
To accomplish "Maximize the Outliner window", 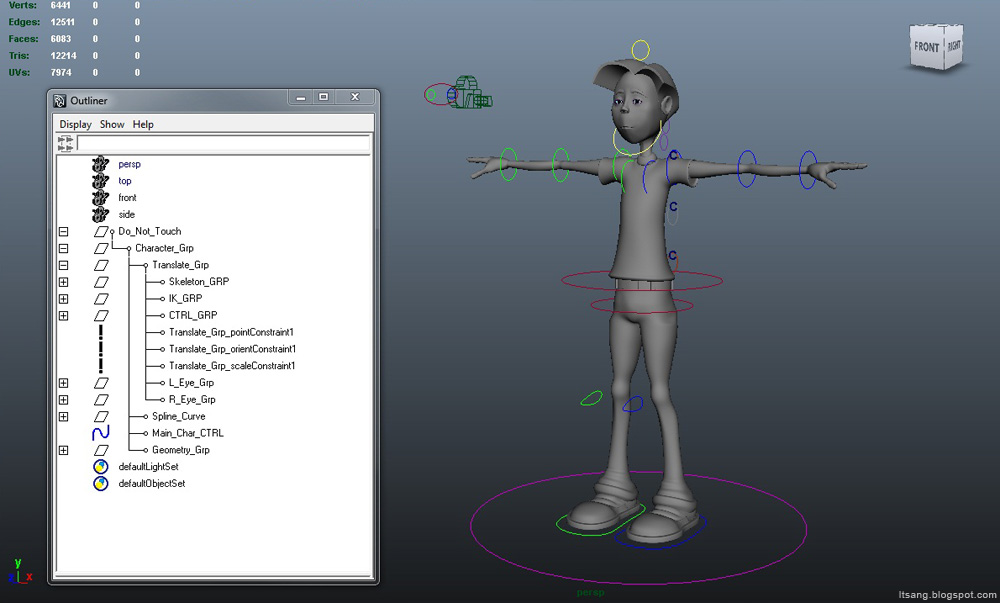I will 323,97.
